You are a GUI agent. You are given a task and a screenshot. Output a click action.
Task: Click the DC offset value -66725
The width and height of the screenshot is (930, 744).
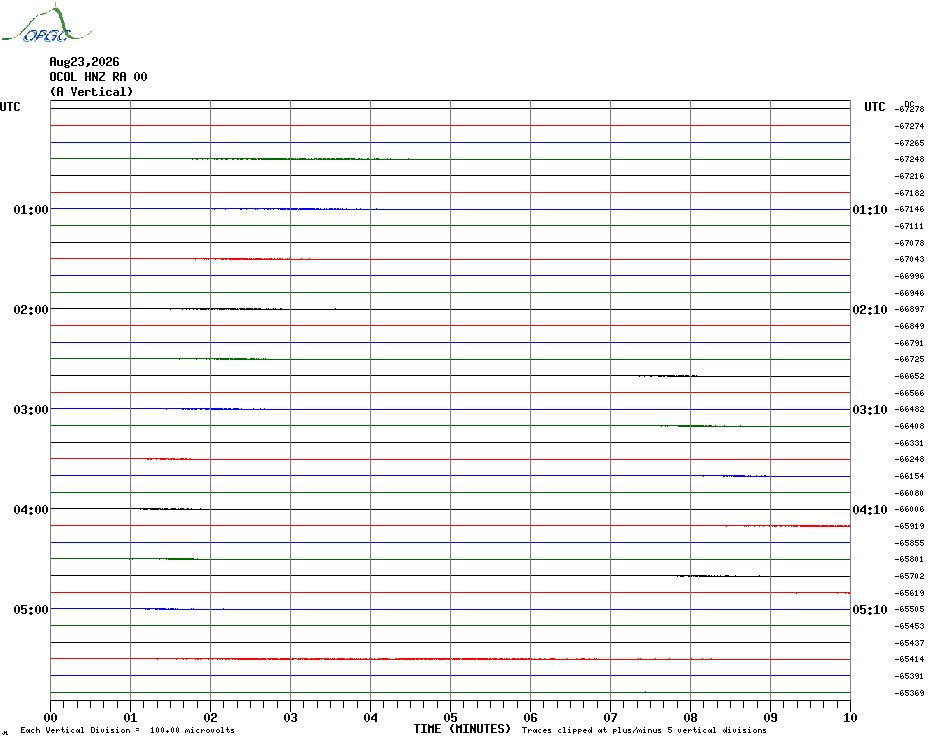[x=909, y=360]
